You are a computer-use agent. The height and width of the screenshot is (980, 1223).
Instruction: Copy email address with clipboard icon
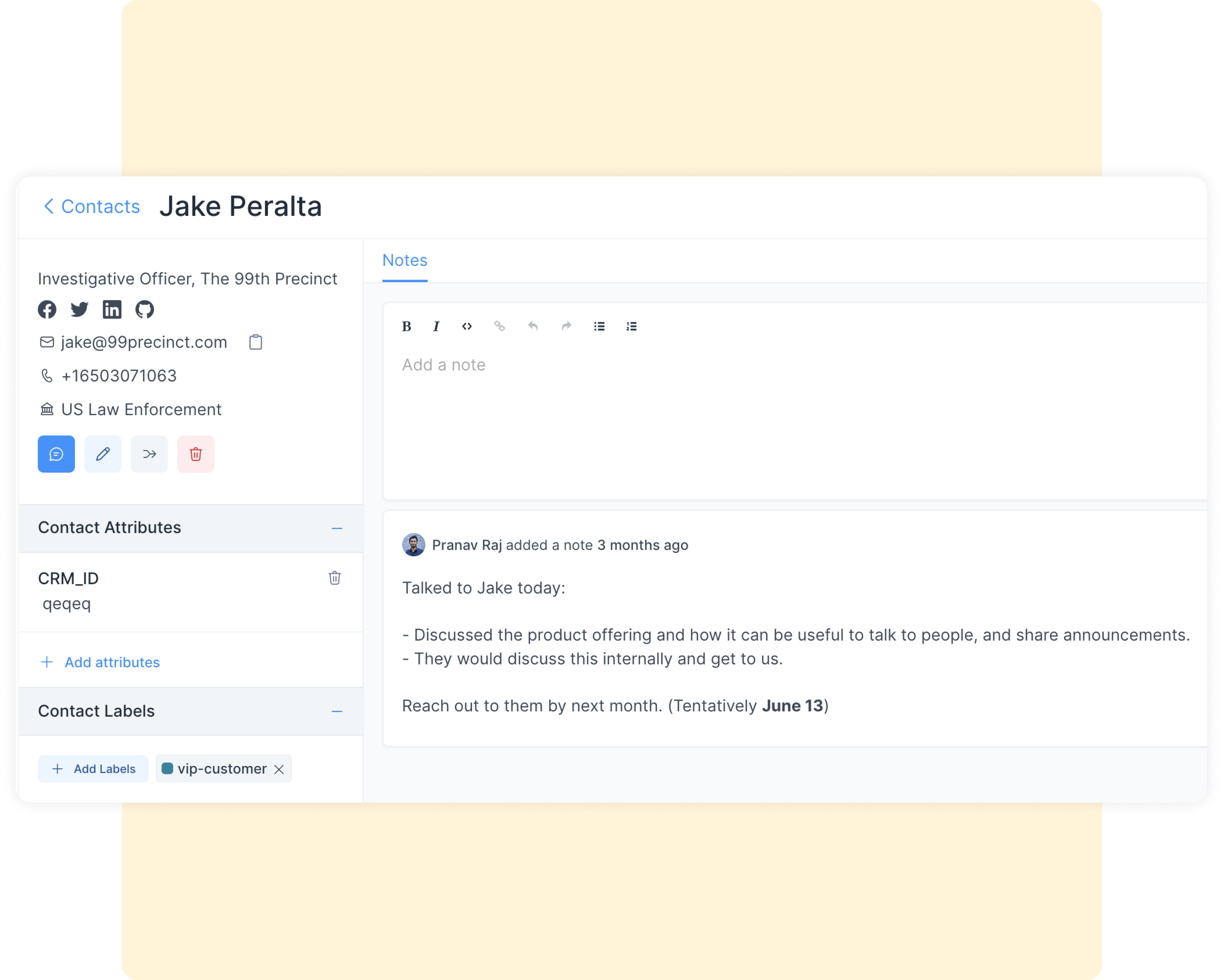coord(256,343)
